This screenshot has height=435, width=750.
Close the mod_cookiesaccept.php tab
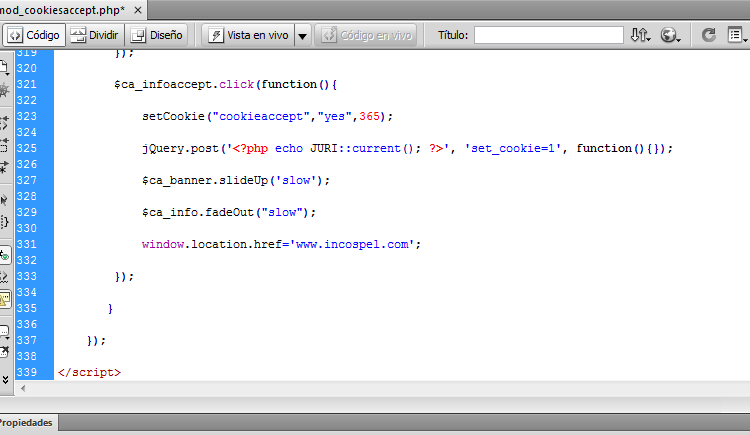tap(138, 10)
